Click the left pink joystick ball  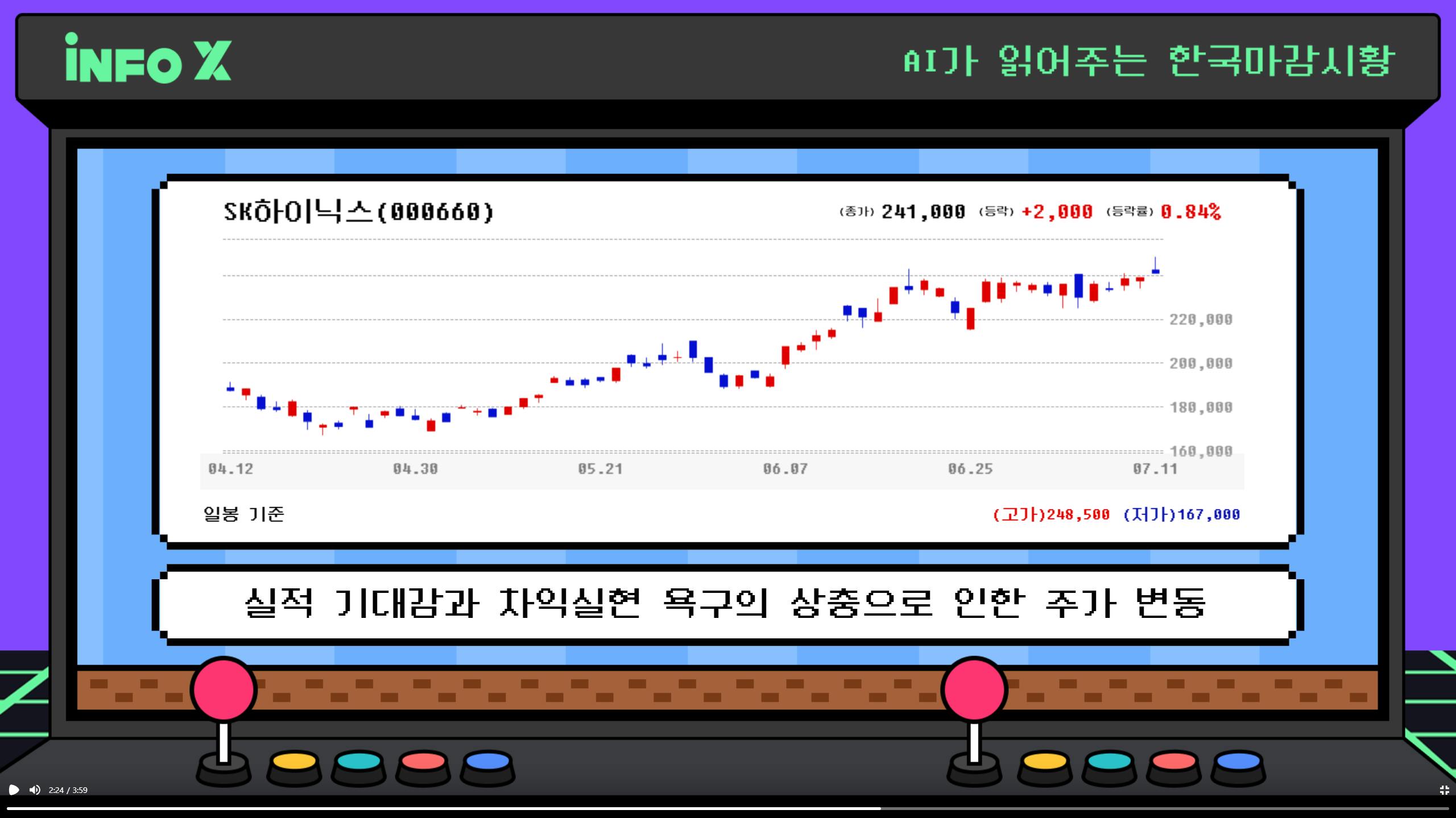point(224,689)
